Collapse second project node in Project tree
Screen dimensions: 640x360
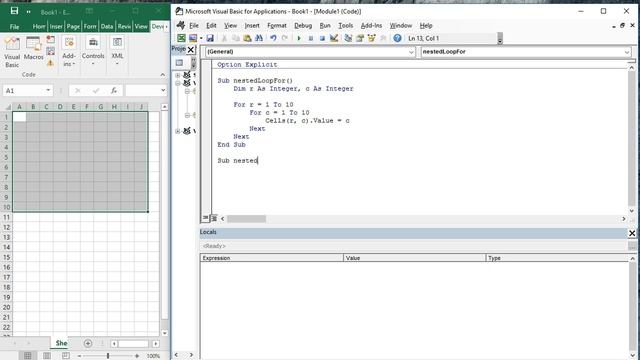178,83
